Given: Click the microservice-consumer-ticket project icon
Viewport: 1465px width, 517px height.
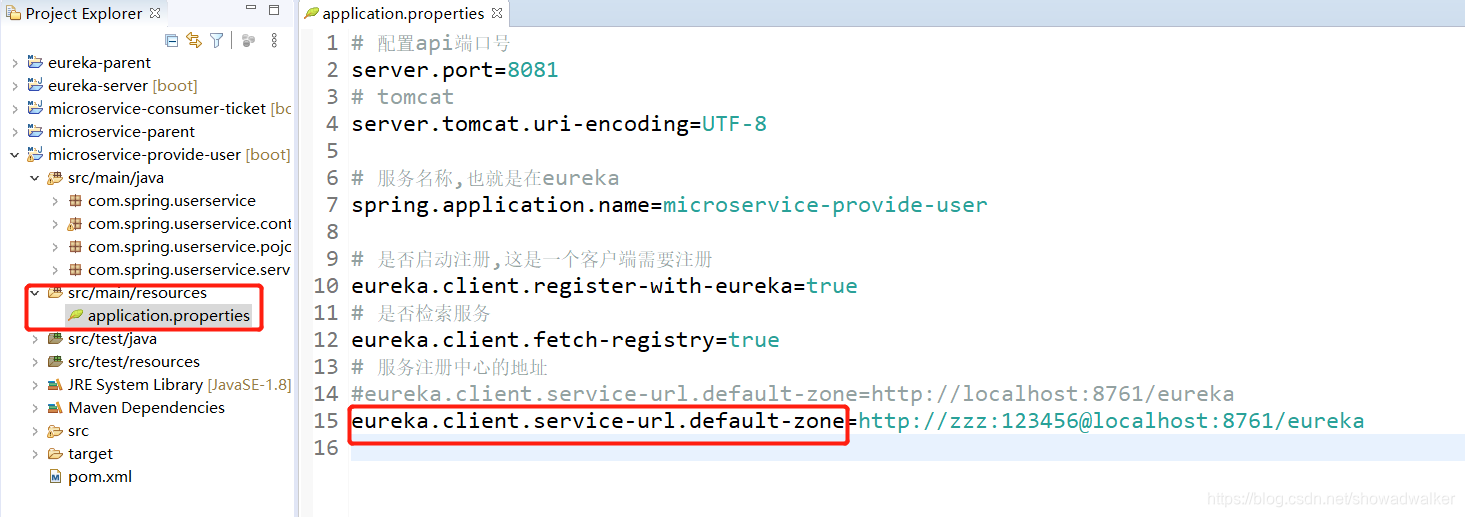Looking at the screenshot, I should tap(34, 108).
